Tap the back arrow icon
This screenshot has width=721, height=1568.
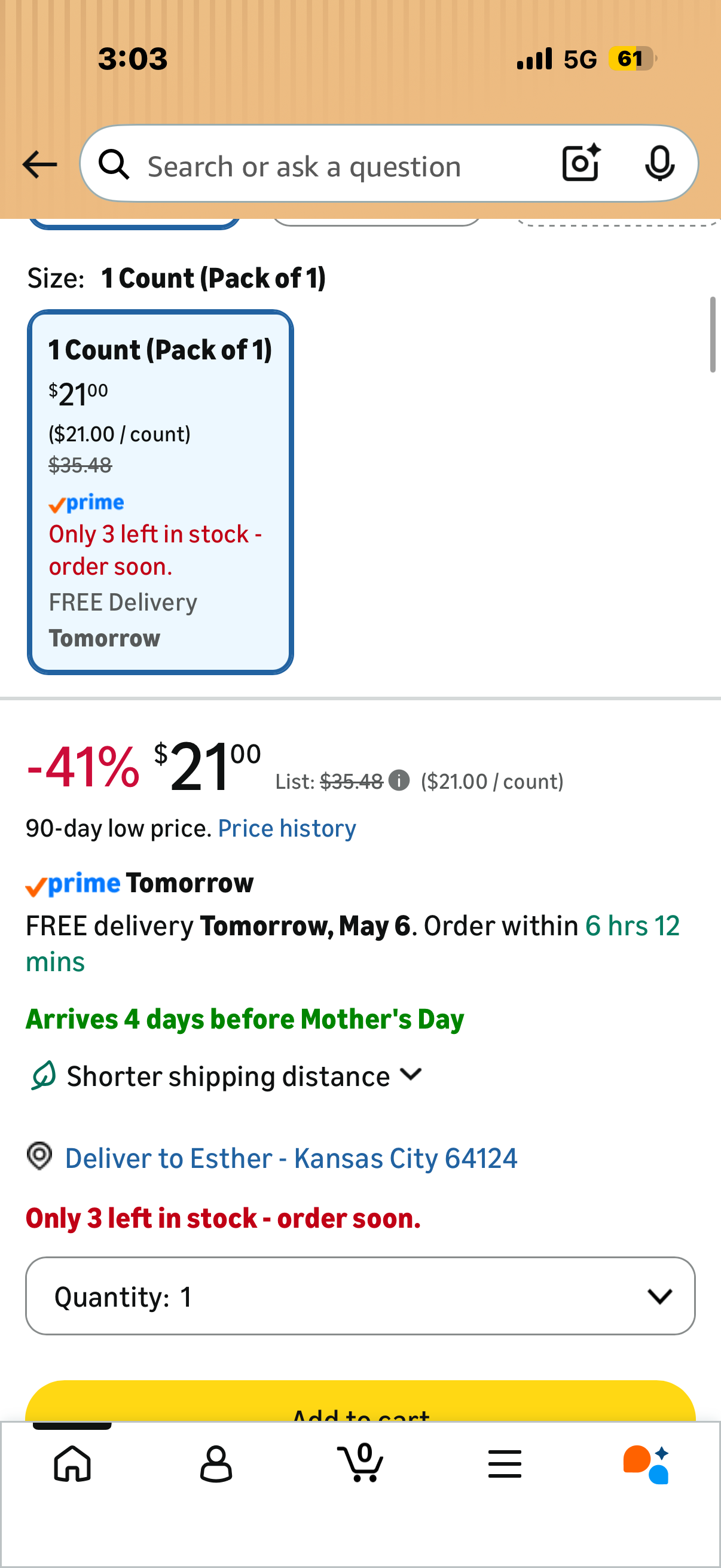39,164
